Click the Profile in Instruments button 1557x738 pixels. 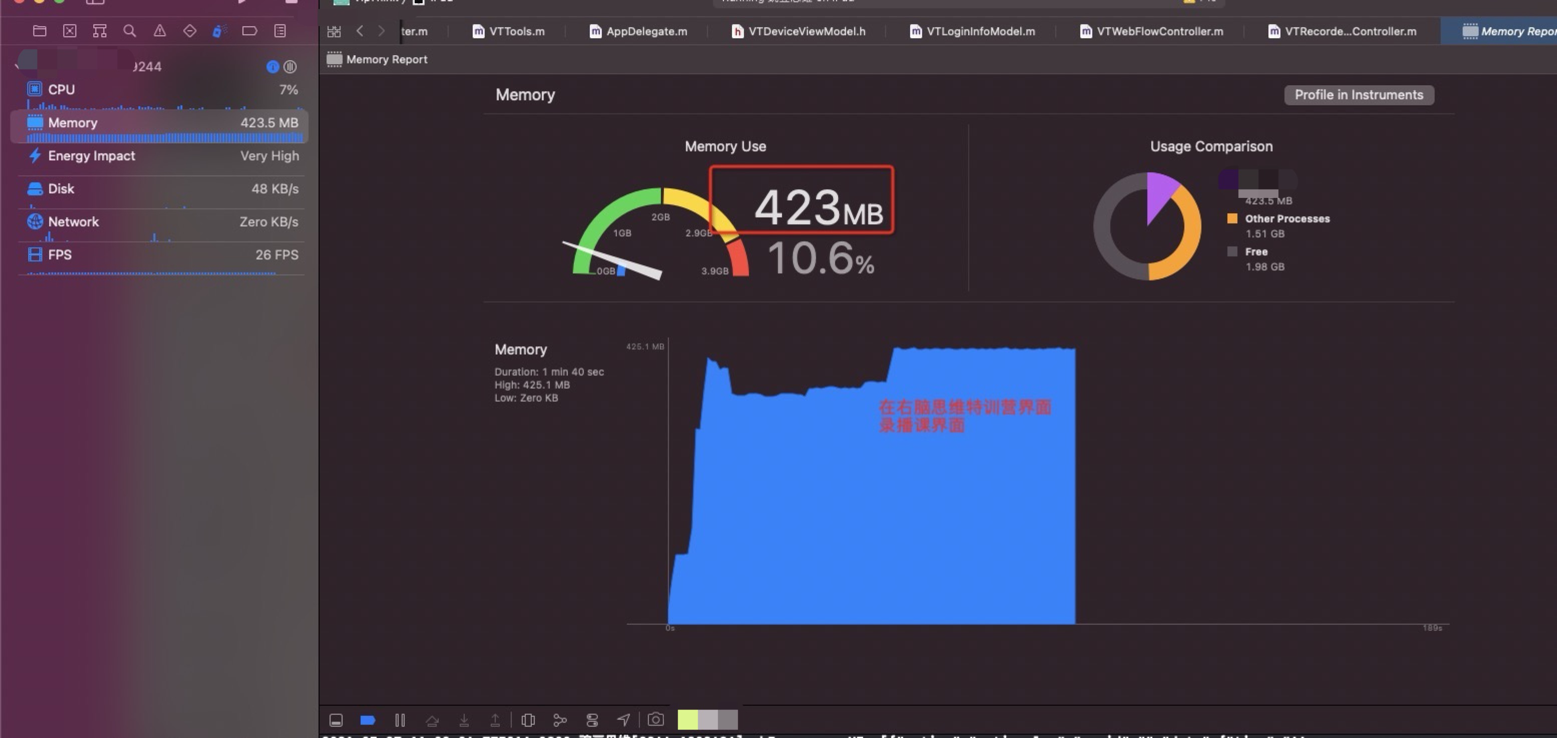(x=1359, y=95)
